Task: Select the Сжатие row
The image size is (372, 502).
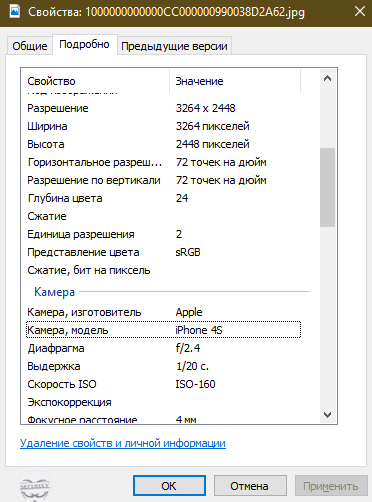Action: pos(163,216)
